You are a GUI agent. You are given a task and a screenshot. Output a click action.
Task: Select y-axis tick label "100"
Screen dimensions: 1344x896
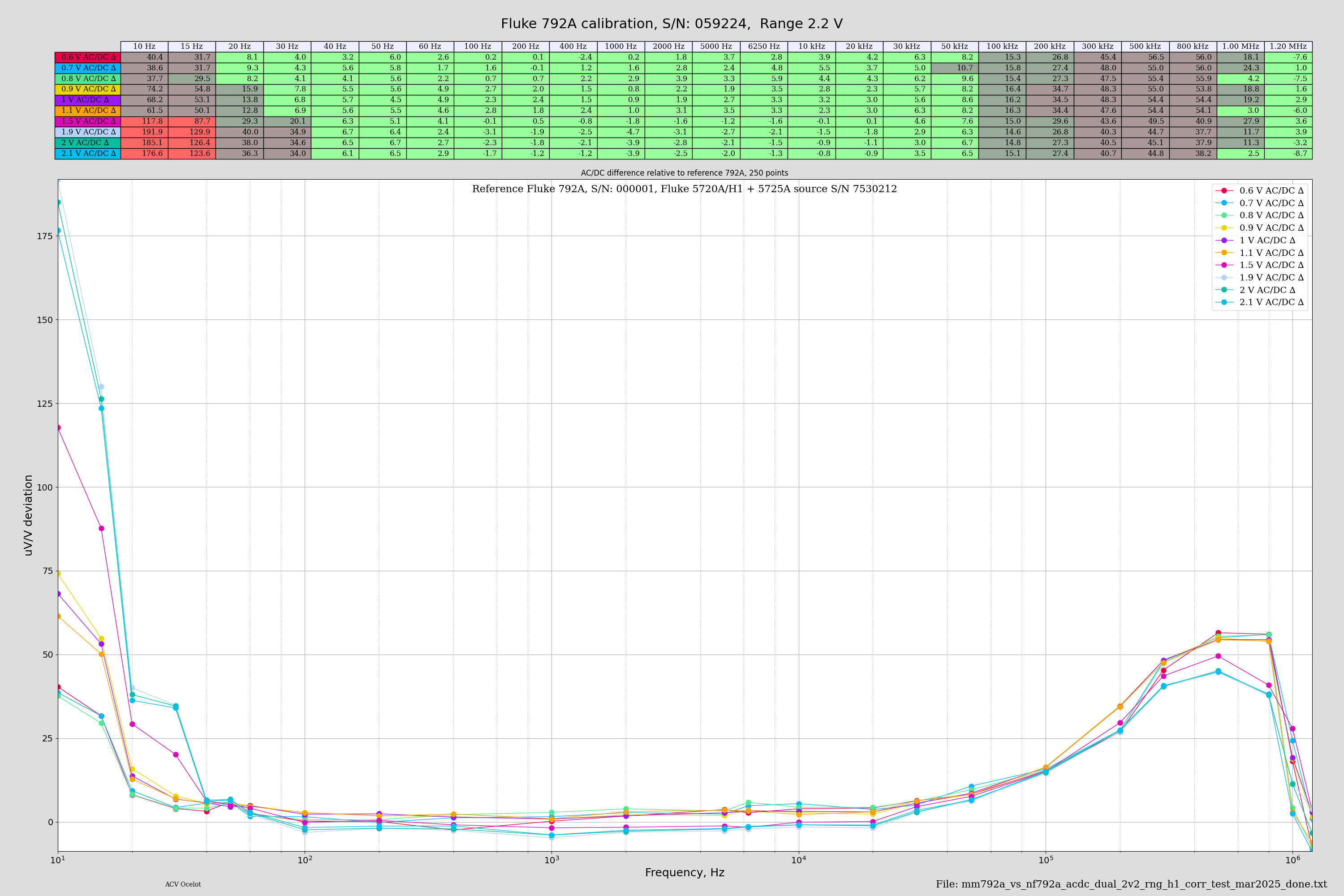pyautogui.click(x=44, y=487)
